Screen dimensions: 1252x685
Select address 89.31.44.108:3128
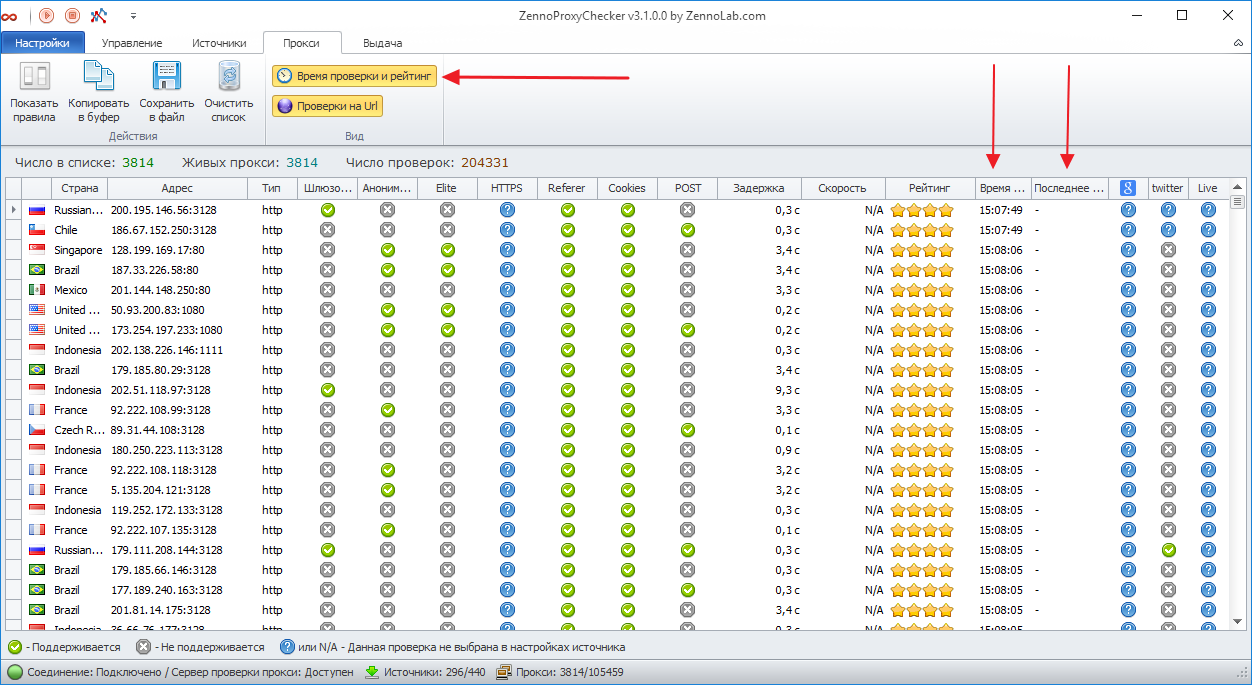[157, 430]
